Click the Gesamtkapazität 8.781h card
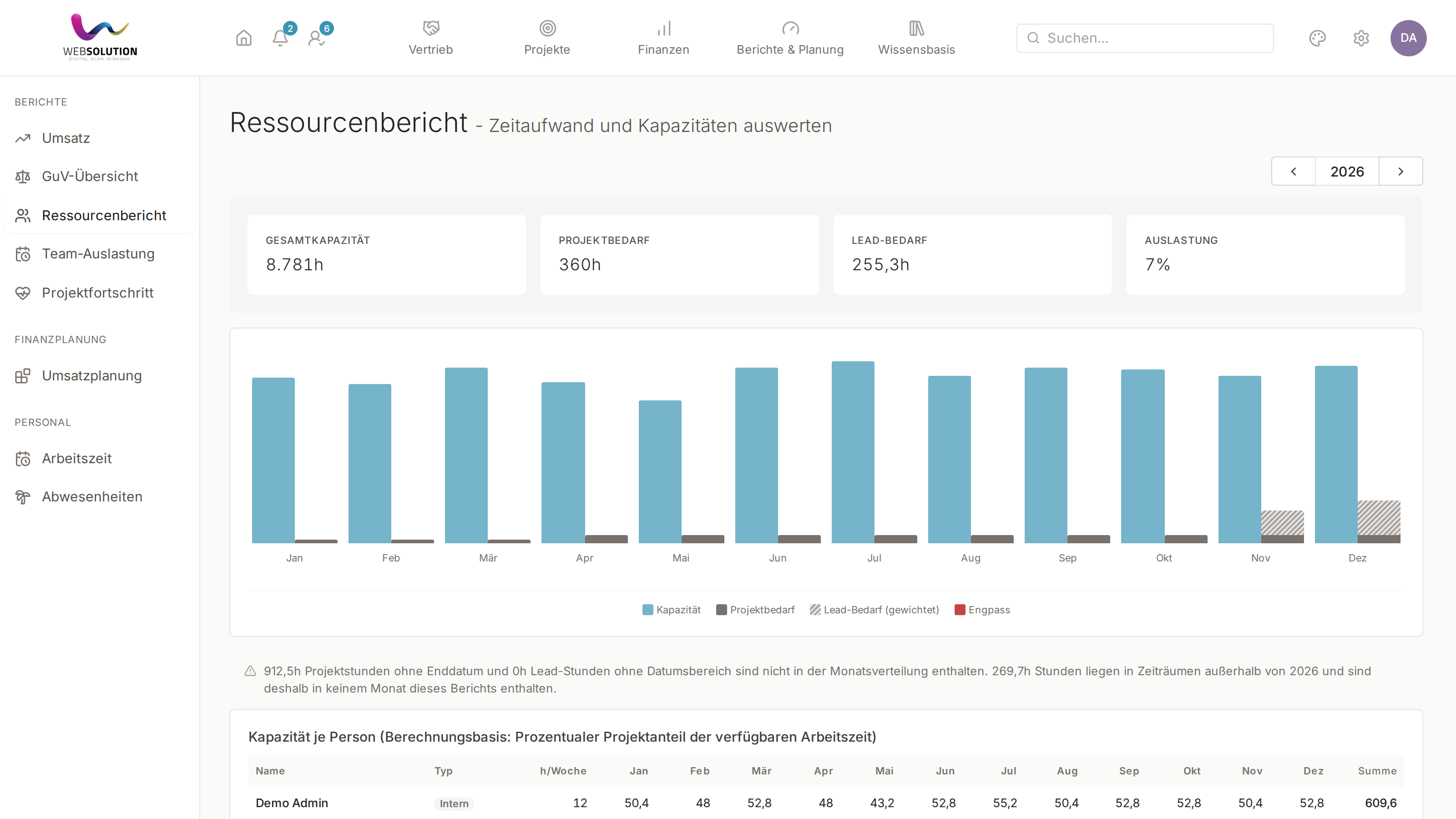This screenshot has height=819, width=1456. click(x=387, y=254)
